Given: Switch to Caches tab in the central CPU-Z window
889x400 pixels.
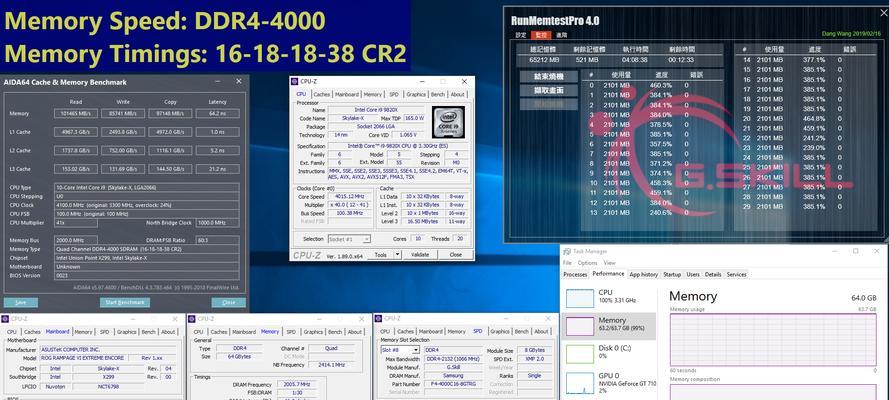Looking at the screenshot, I should [x=321, y=94].
